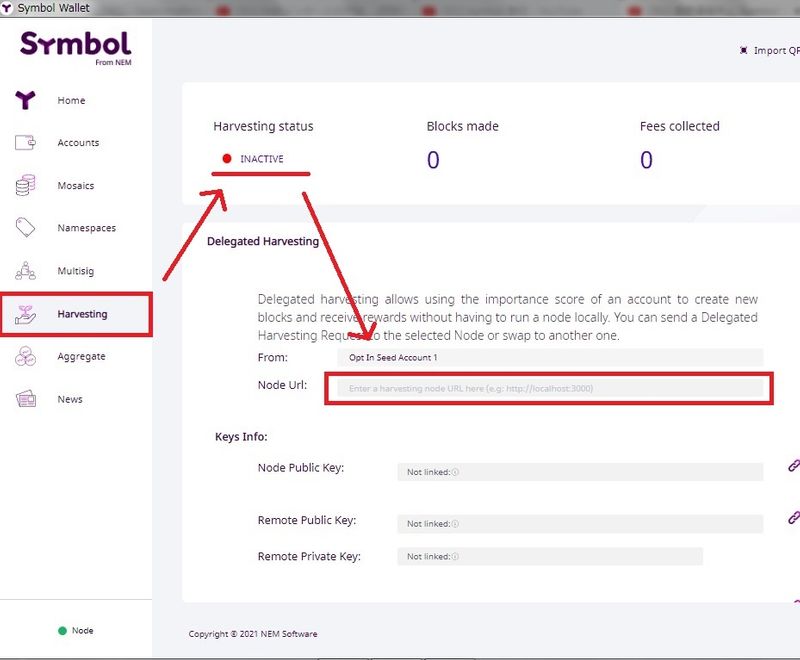Click the Import QR text link

(x=776, y=51)
